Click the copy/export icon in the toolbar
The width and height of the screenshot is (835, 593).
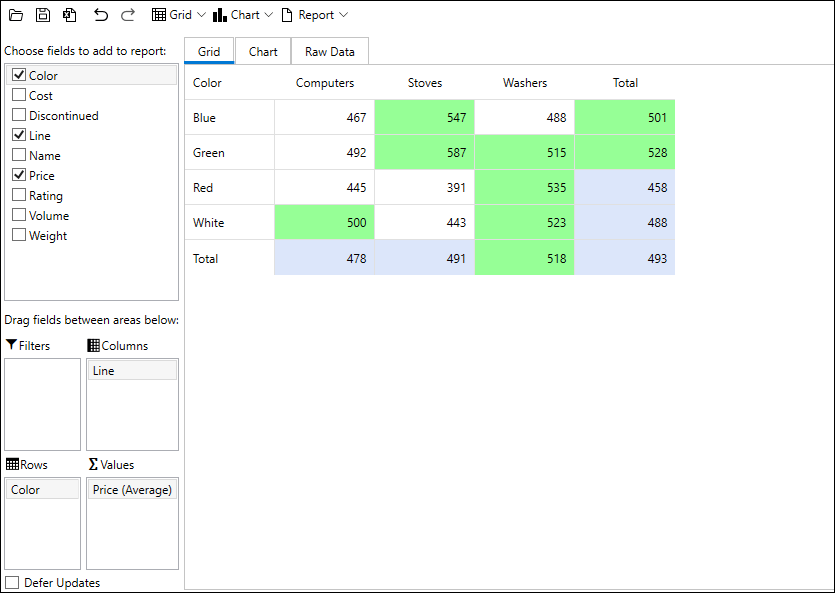(x=69, y=14)
